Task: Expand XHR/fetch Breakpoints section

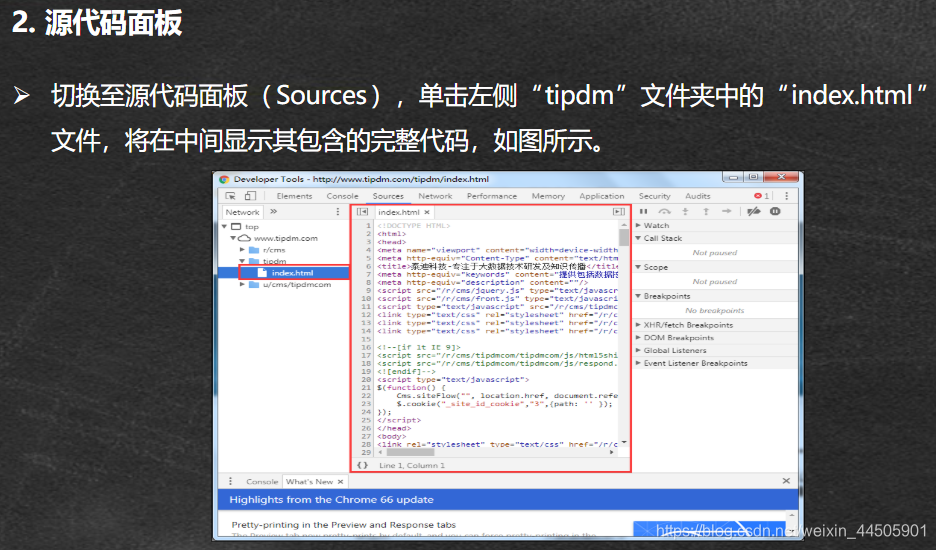Action: 638,325
